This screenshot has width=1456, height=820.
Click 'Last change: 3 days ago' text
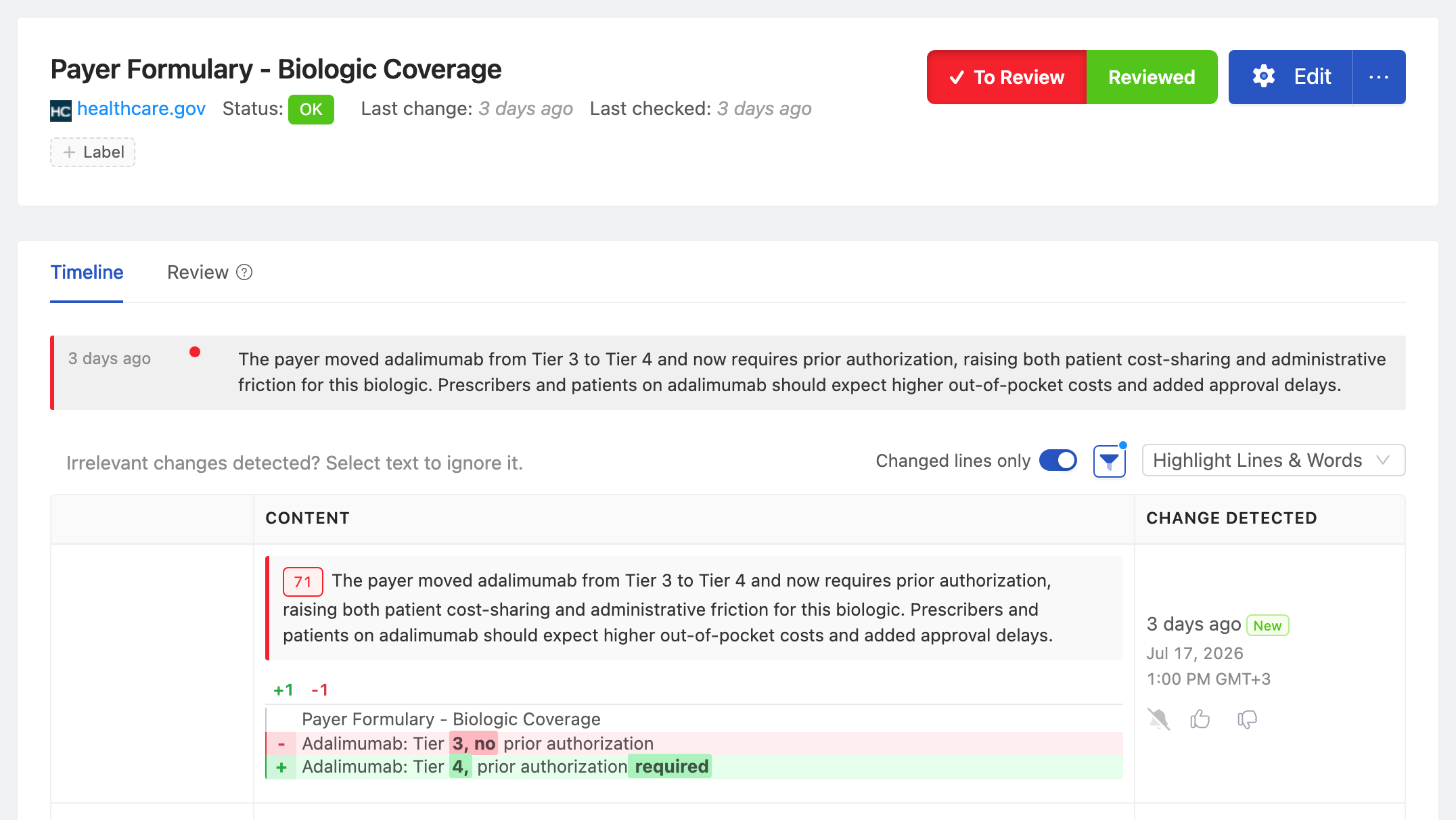(467, 109)
